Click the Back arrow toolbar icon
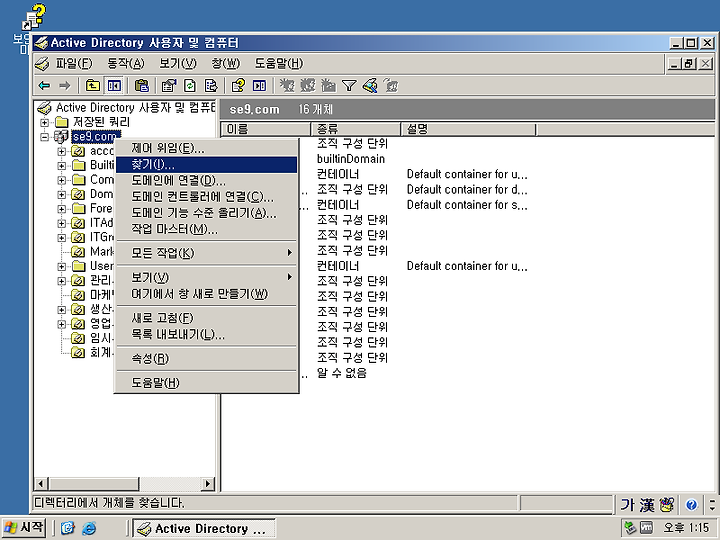Screen dimensions: 720x540 (45, 85)
